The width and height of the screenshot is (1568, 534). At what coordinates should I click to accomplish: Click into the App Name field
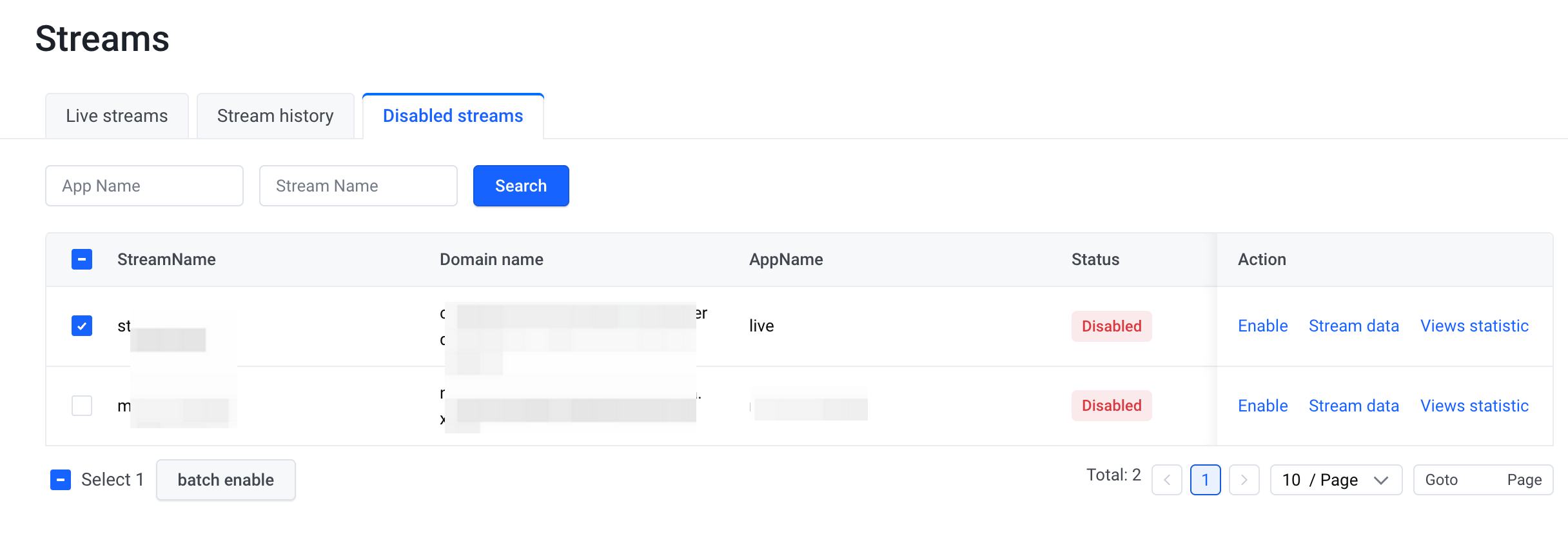144,186
